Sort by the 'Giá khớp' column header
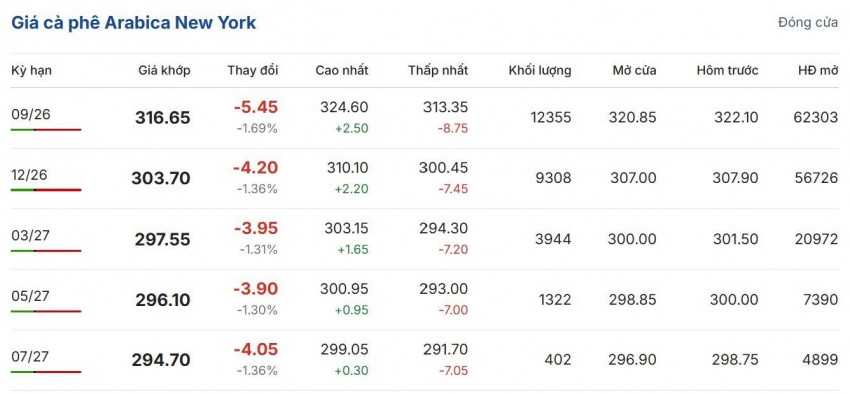Viewport: 850px width, 394px height. click(164, 70)
